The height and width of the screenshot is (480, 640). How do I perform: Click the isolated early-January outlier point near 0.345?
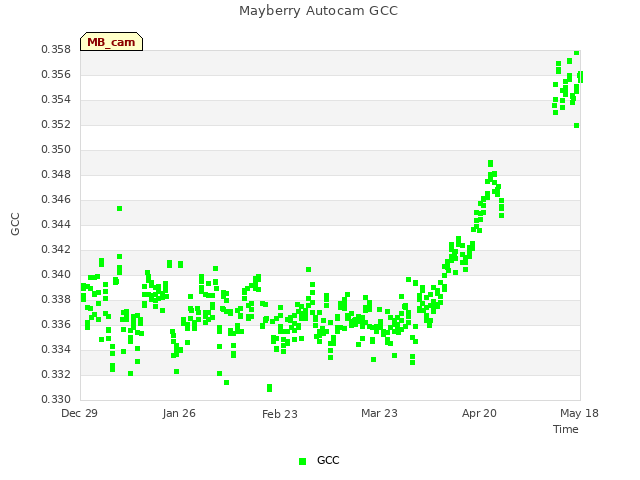pyautogui.click(x=120, y=209)
